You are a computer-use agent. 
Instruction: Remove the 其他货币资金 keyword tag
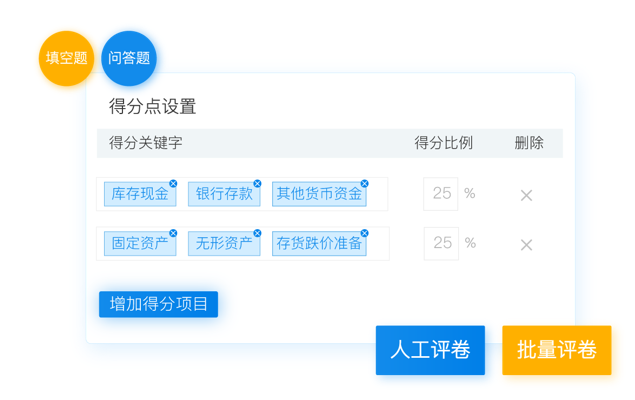tap(365, 184)
